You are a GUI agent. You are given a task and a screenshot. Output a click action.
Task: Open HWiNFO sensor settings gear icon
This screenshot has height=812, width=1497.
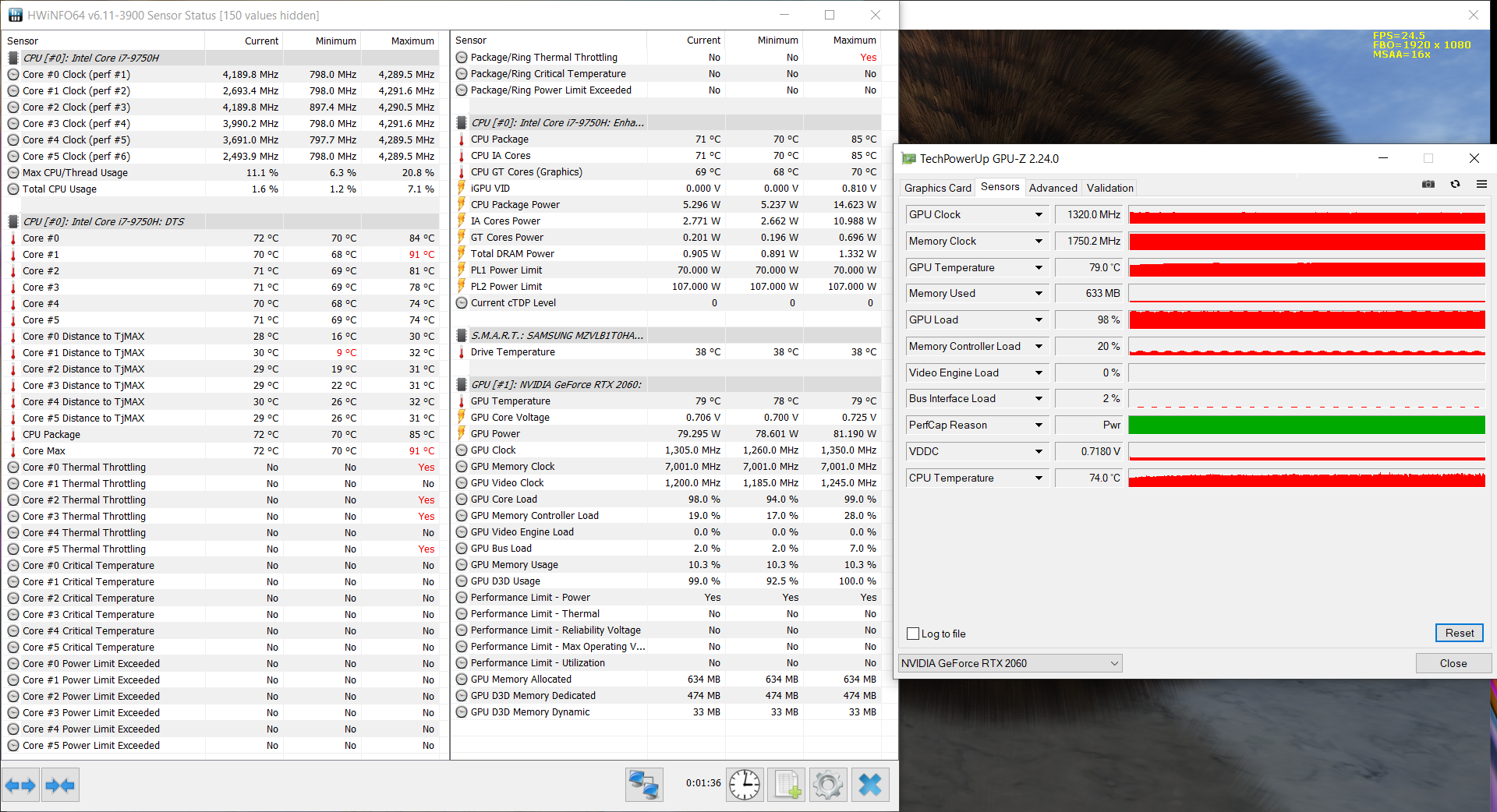click(x=828, y=785)
